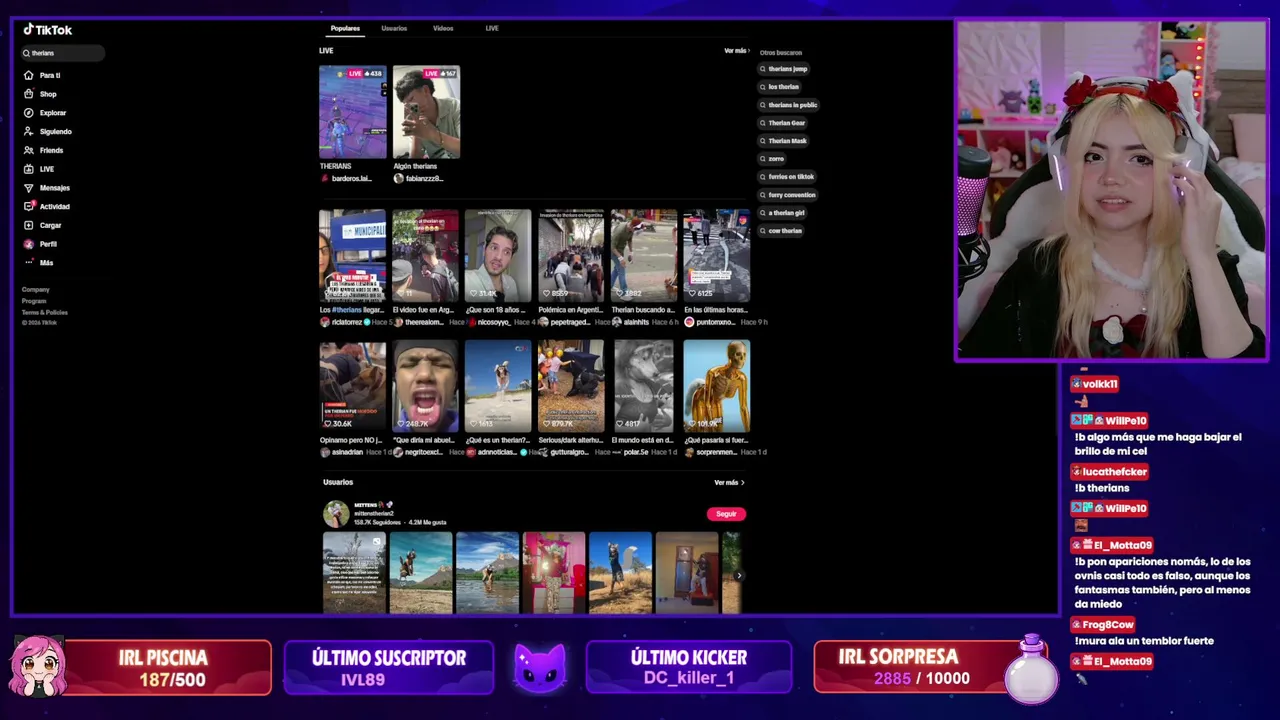Switch to the LIVE search tab
This screenshot has width=1280, height=720.
pyautogui.click(x=492, y=28)
